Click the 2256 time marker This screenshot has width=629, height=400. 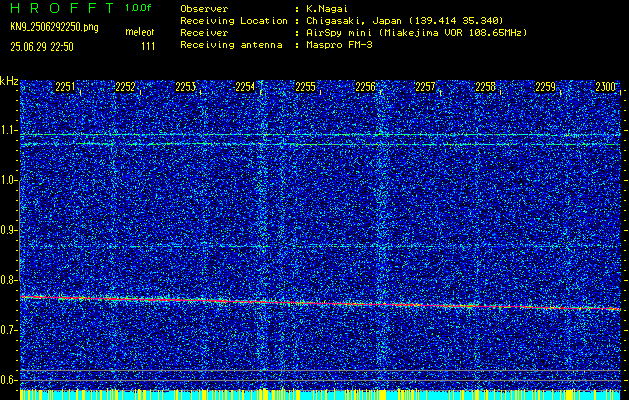365,87
